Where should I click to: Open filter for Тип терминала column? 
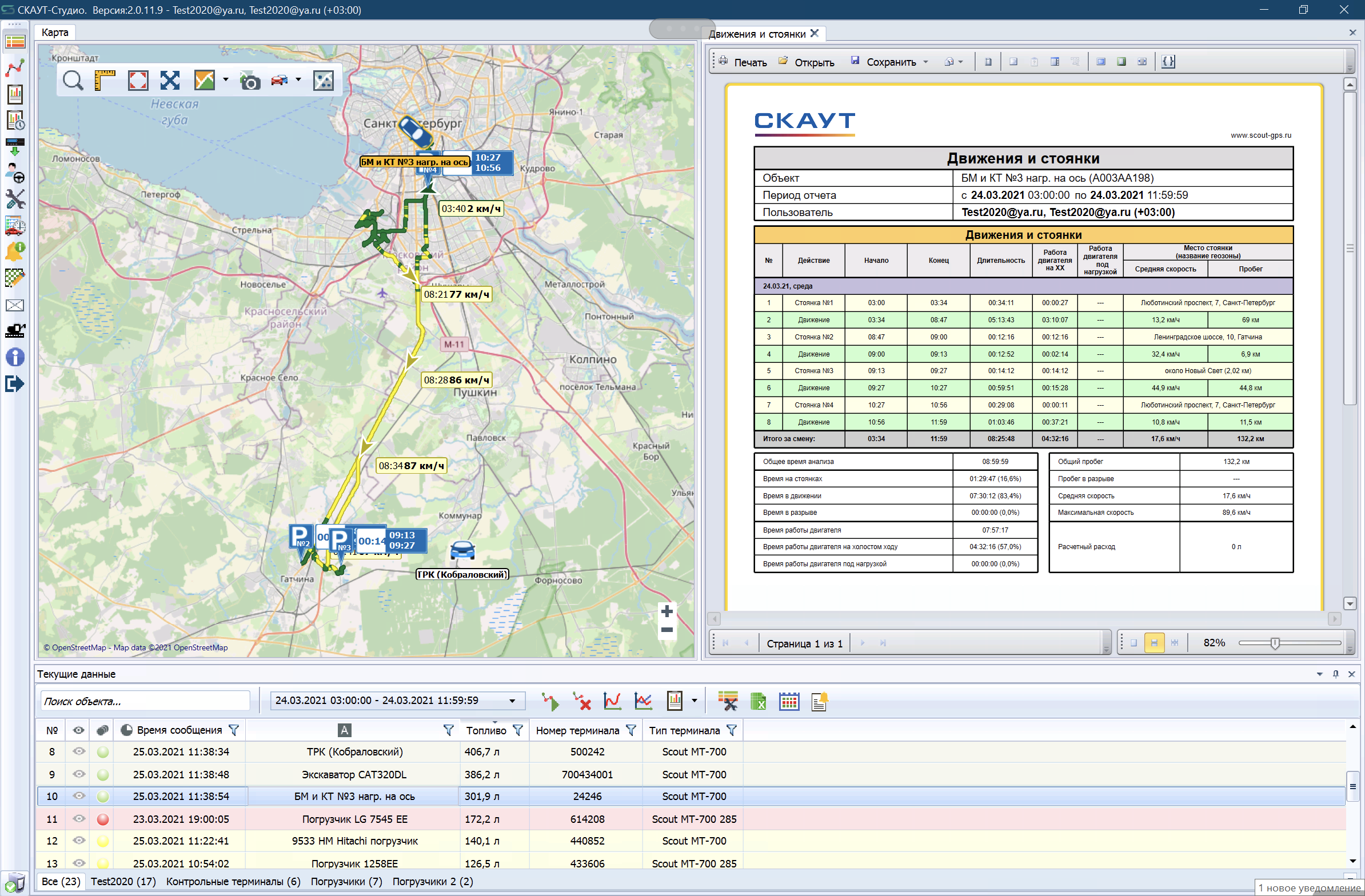click(x=732, y=730)
